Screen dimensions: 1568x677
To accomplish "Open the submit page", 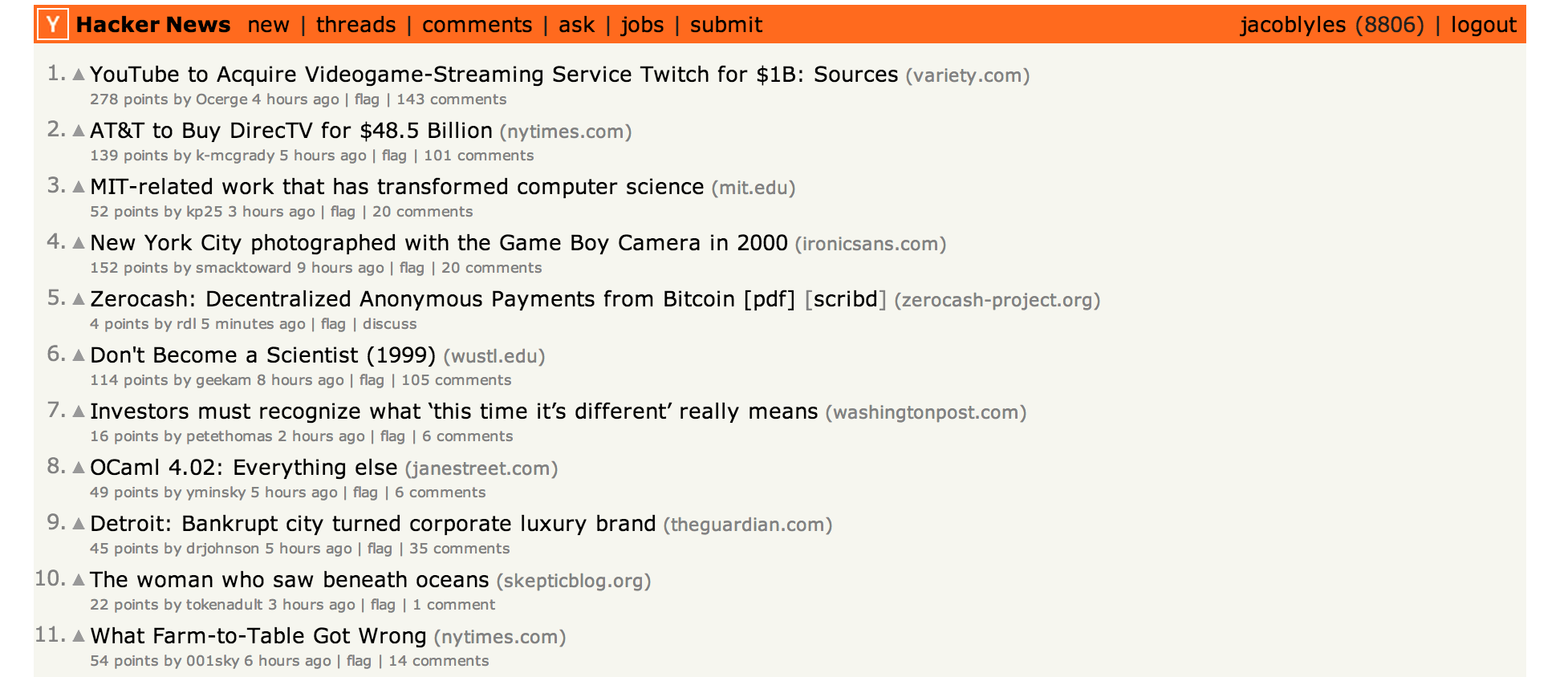I will tap(725, 25).
